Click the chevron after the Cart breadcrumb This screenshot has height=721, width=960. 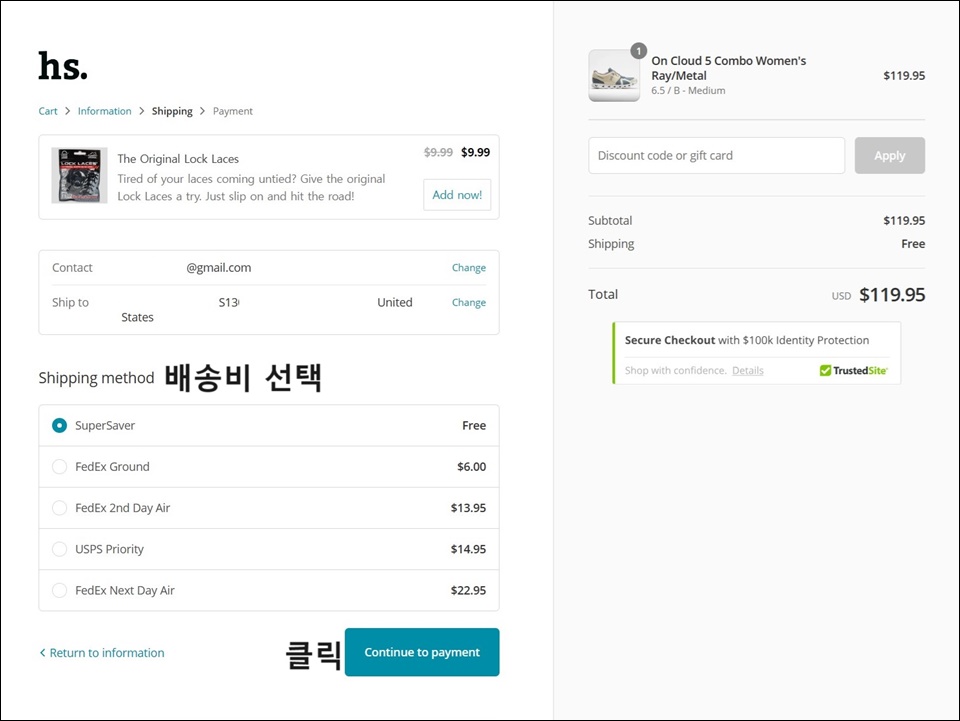click(67, 111)
